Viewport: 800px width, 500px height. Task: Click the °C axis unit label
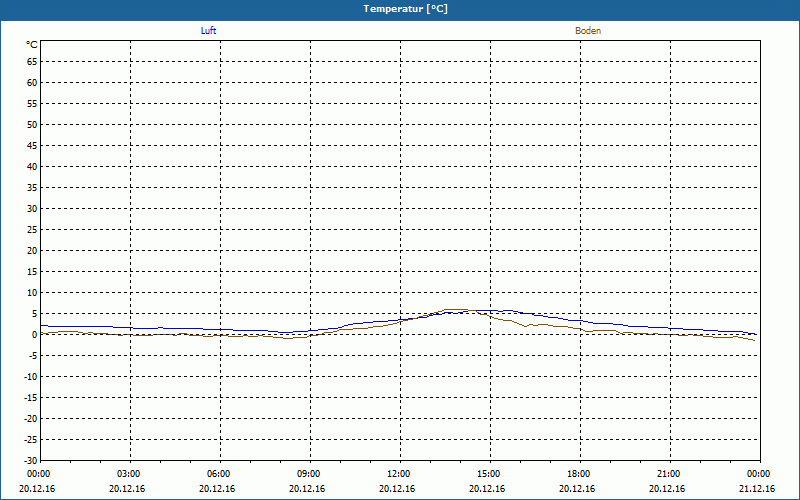(x=32, y=45)
